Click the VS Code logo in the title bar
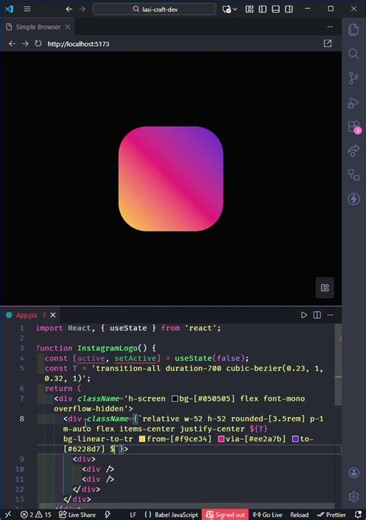Screen dimensions: 366x520 9,9
